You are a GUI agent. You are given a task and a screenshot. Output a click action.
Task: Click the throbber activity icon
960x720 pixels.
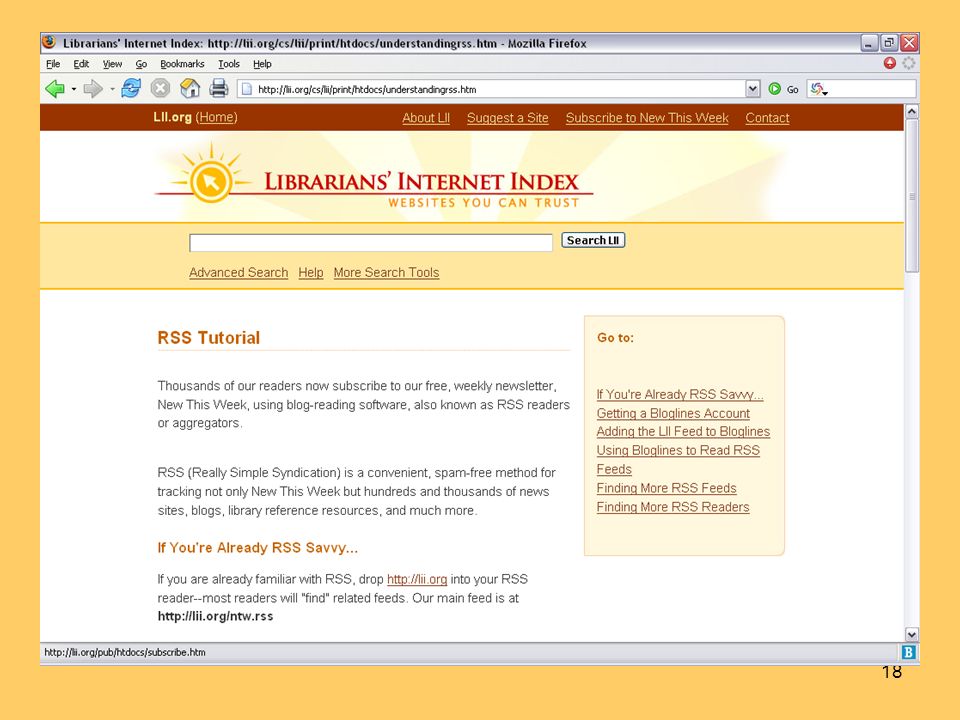point(909,63)
